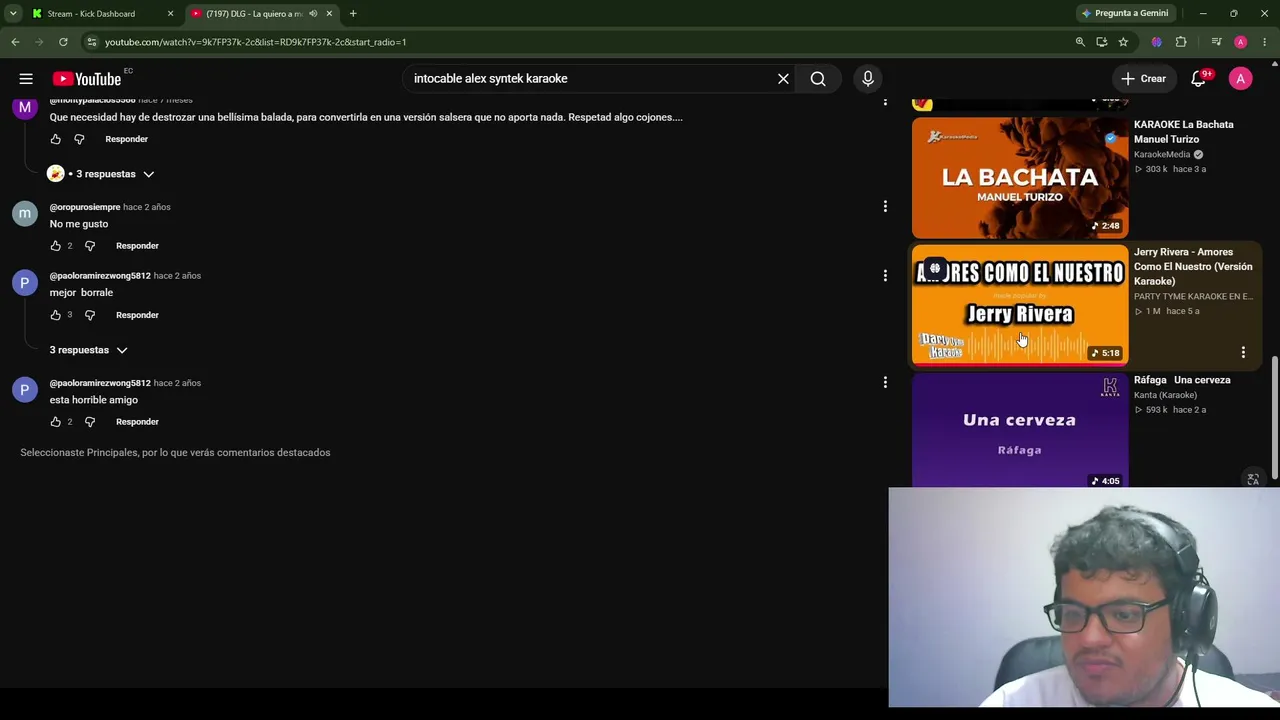Open the YouTube guide hamburger menu
Screen dimensions: 1280x720
point(26,79)
